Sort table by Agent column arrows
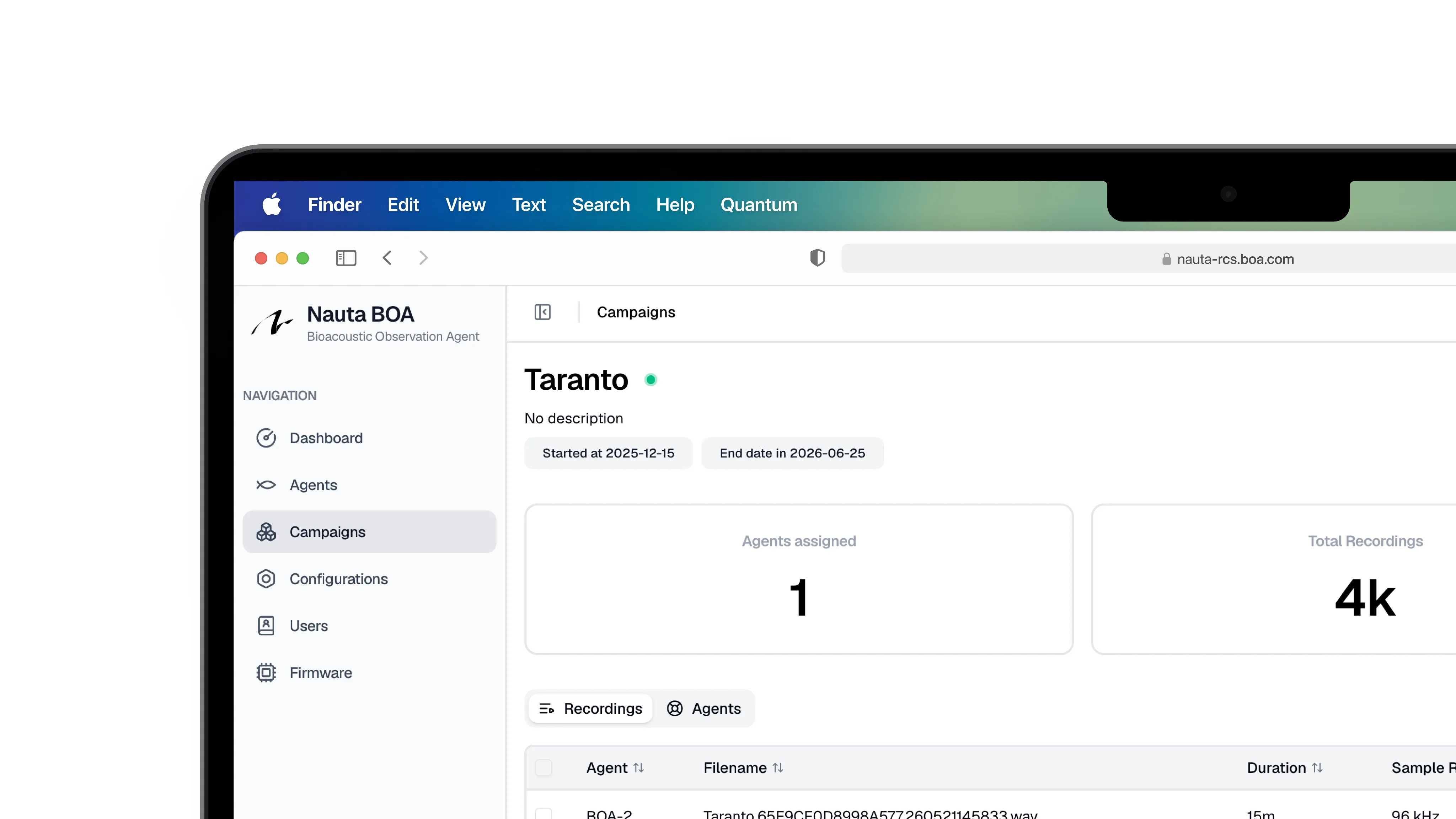1456x819 pixels. coord(639,767)
